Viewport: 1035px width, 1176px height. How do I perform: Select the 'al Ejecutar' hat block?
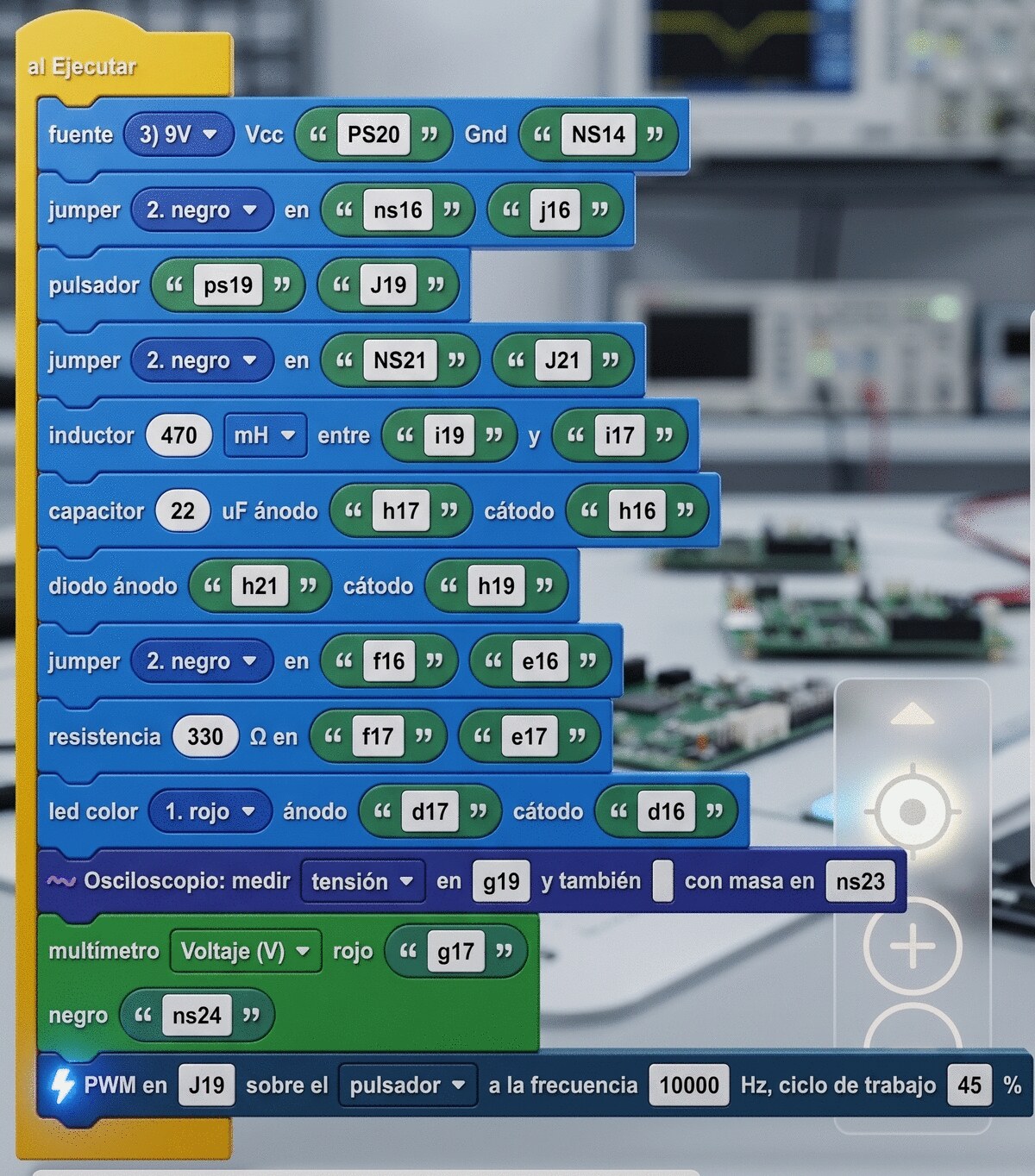pyautogui.click(x=82, y=66)
